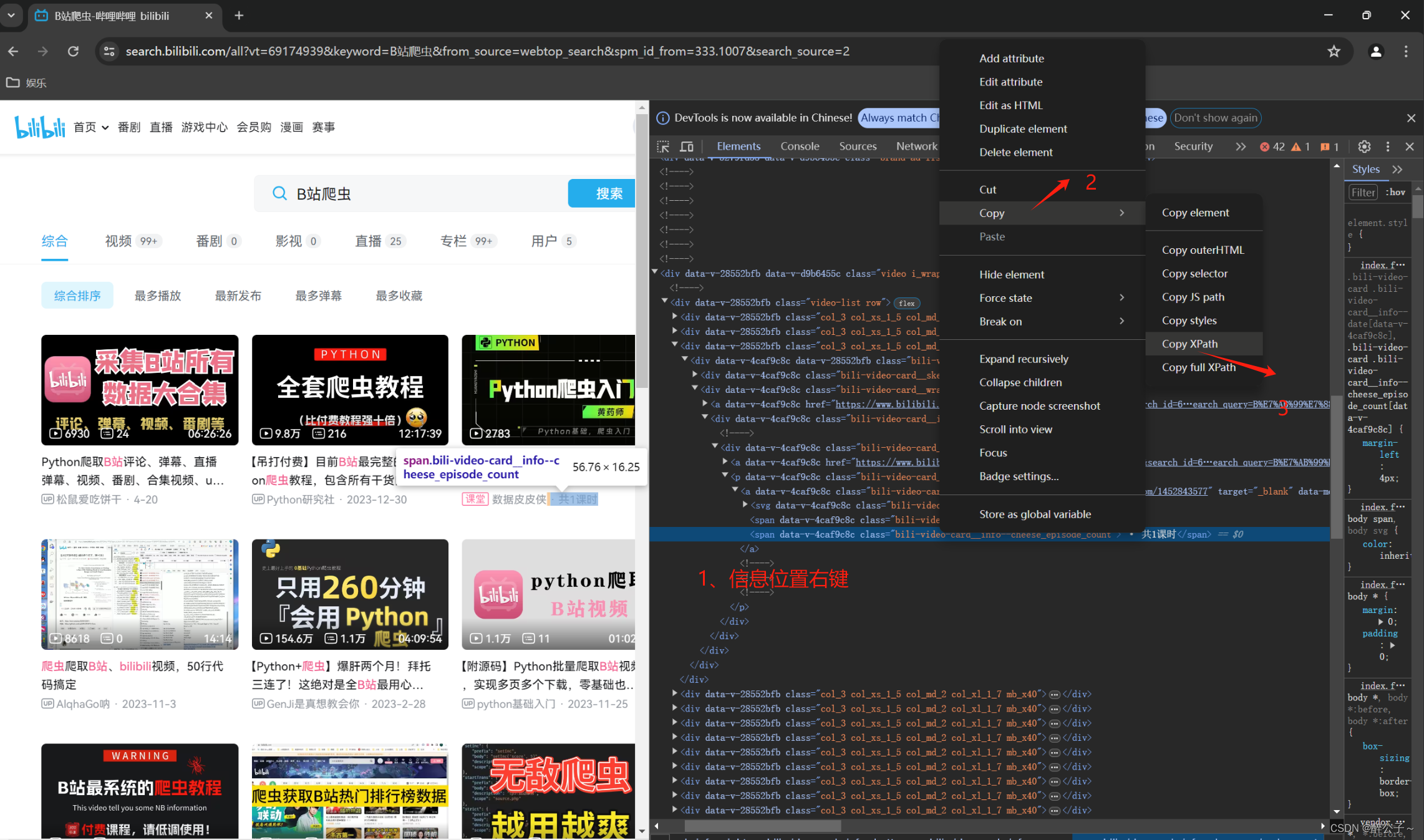This screenshot has width=1424, height=840.
Task: Switch to the Console tab
Action: click(x=799, y=146)
